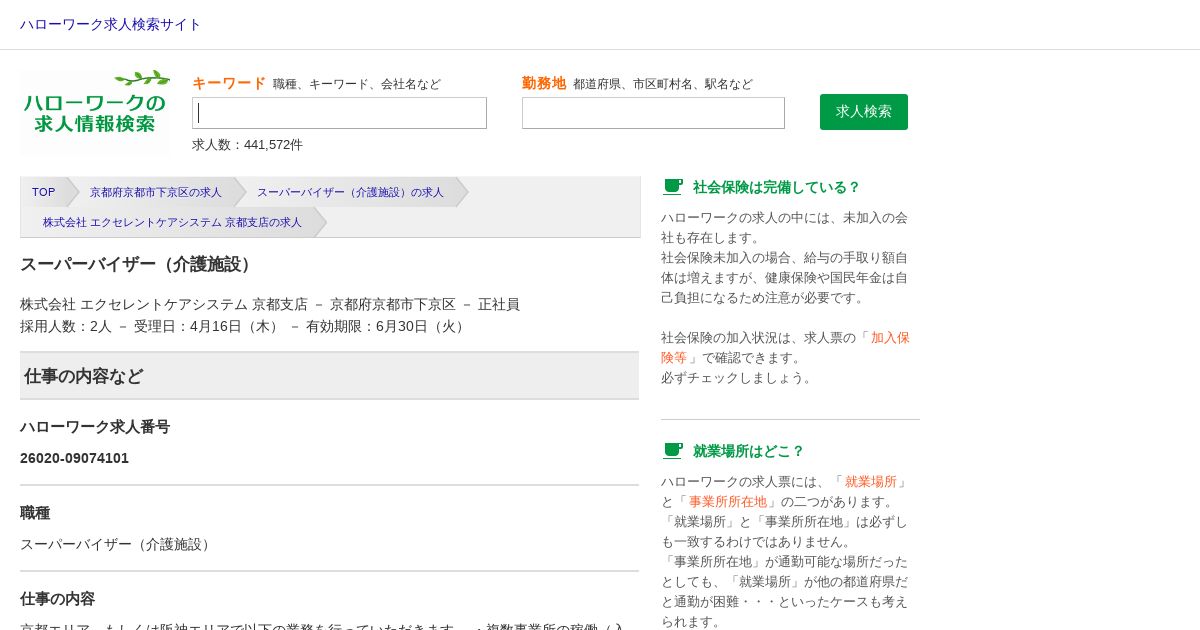
Task: Click the キーワード orange label
Action: (229, 83)
